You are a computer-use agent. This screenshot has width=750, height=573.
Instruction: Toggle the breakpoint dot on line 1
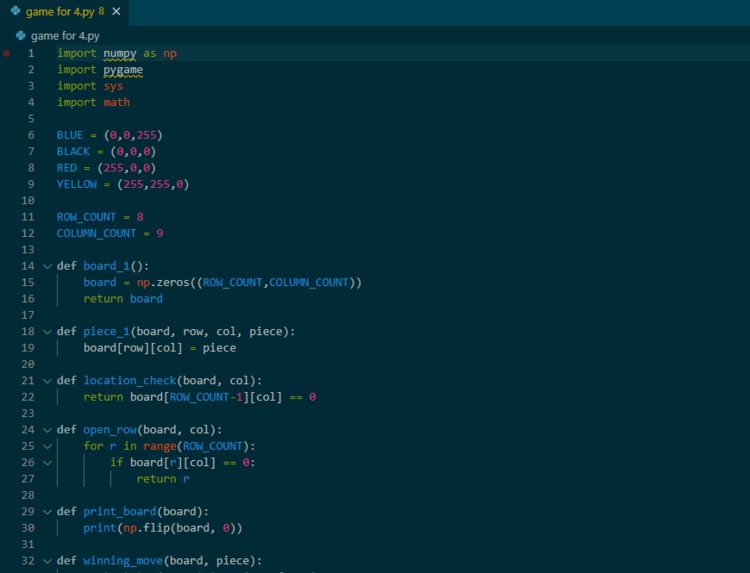pyautogui.click(x=6, y=54)
